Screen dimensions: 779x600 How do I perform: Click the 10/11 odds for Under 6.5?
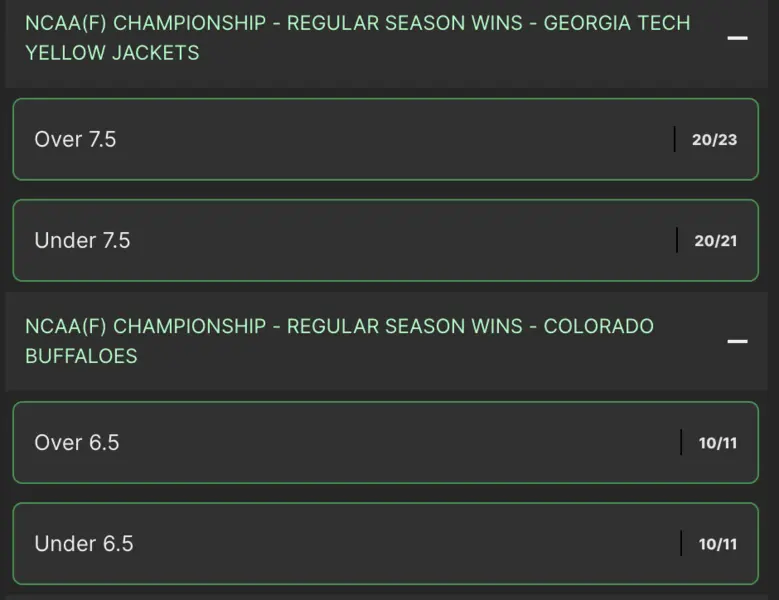(717, 544)
